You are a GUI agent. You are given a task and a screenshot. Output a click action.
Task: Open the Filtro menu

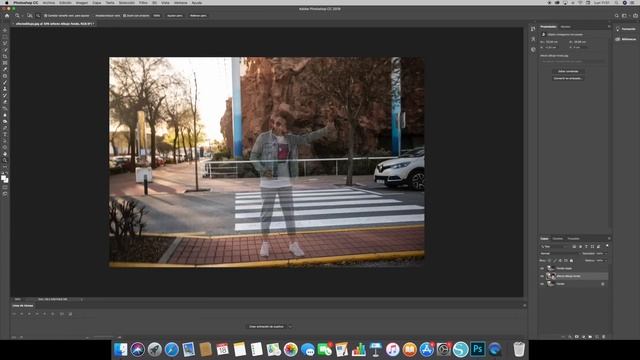(143, 2)
